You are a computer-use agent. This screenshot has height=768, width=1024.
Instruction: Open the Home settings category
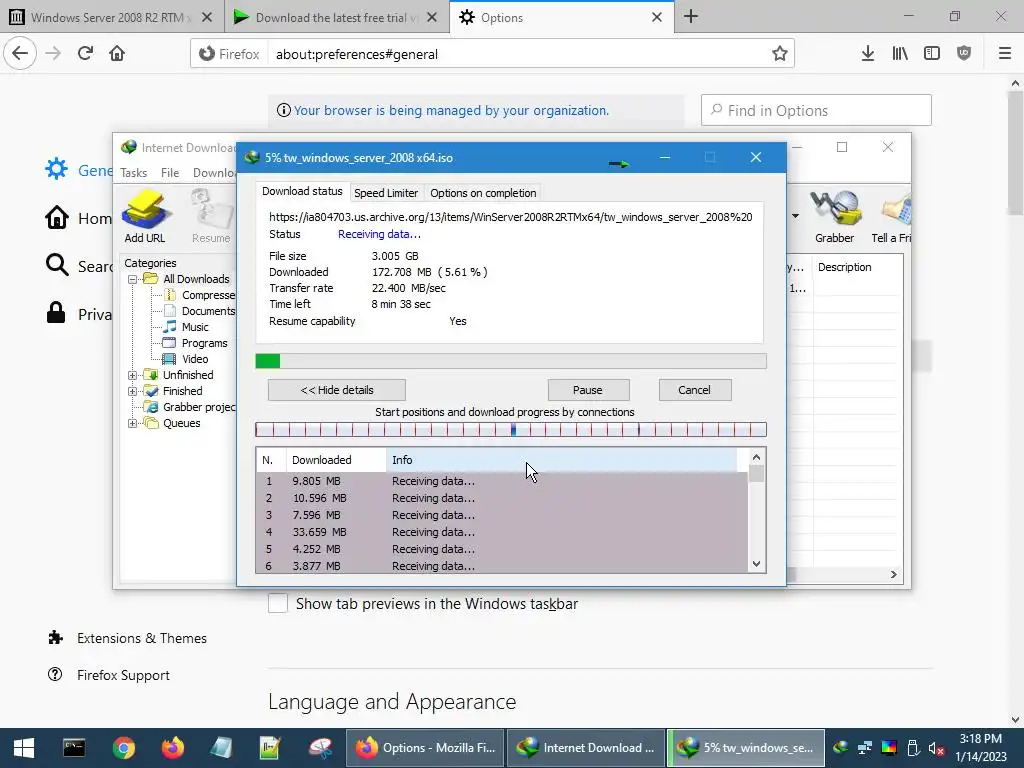pos(78,218)
